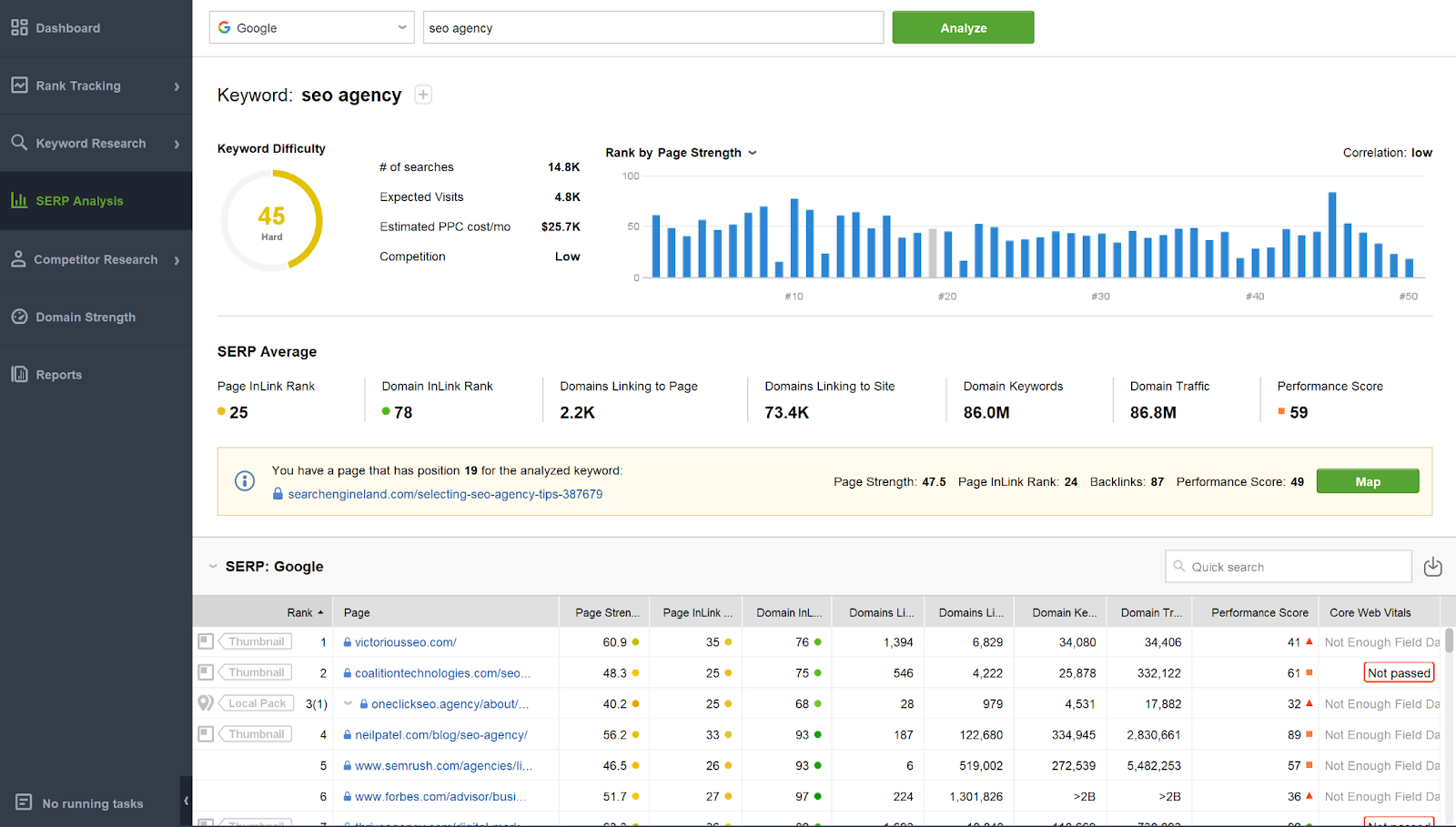Screen dimensions: 1456x827
Task: Open the Google search engine dropdown
Action: [x=311, y=27]
